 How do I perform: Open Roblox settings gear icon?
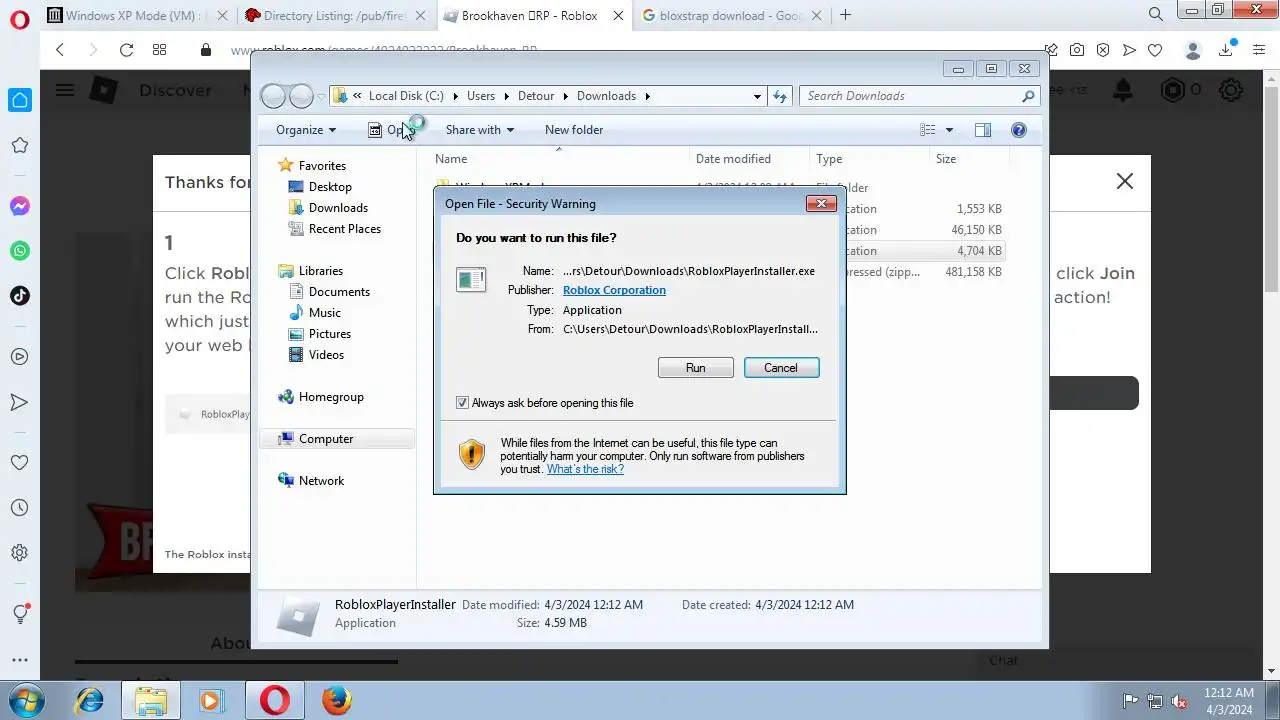coord(1231,90)
